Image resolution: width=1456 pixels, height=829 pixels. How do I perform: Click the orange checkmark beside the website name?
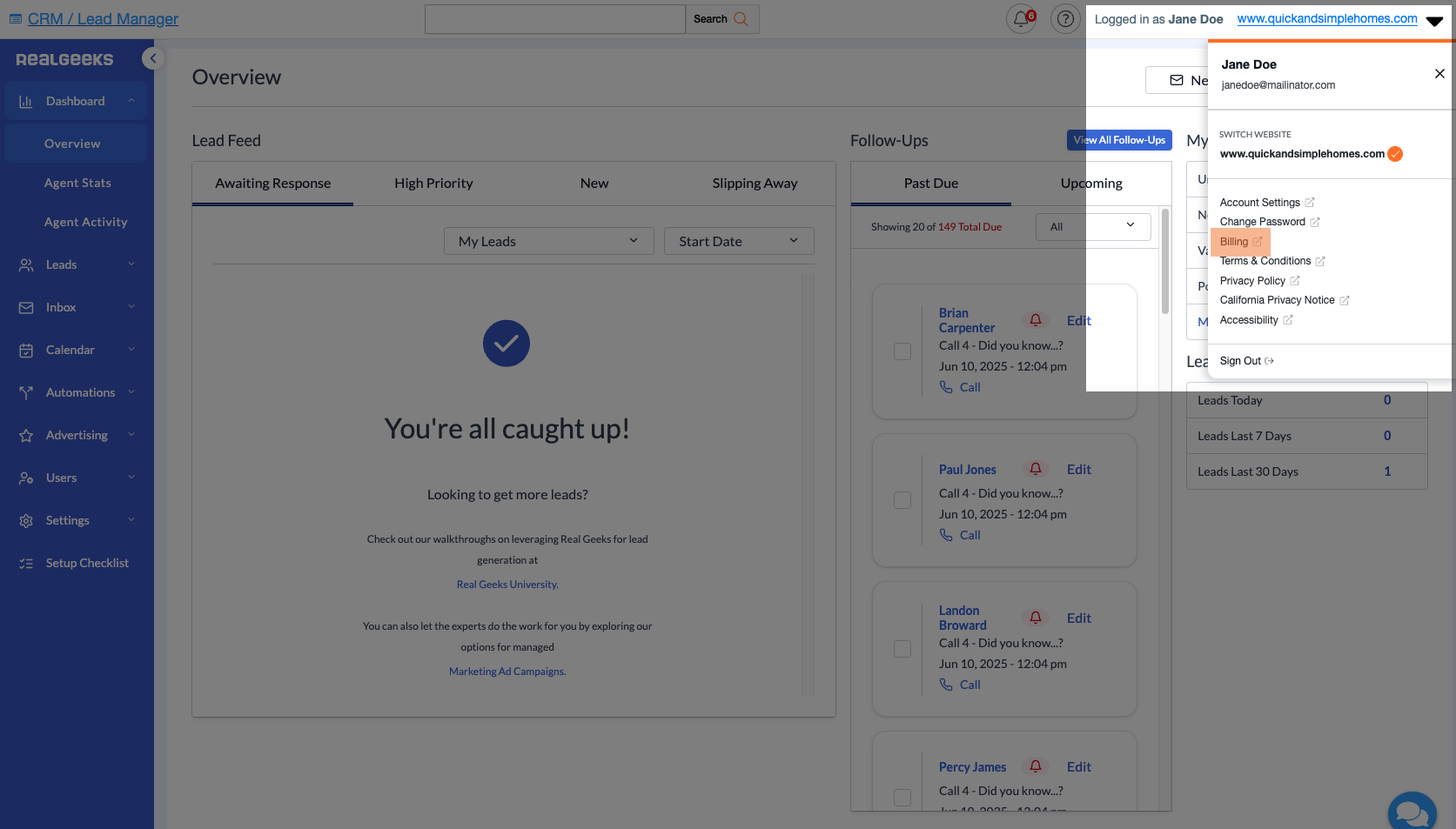point(1395,154)
